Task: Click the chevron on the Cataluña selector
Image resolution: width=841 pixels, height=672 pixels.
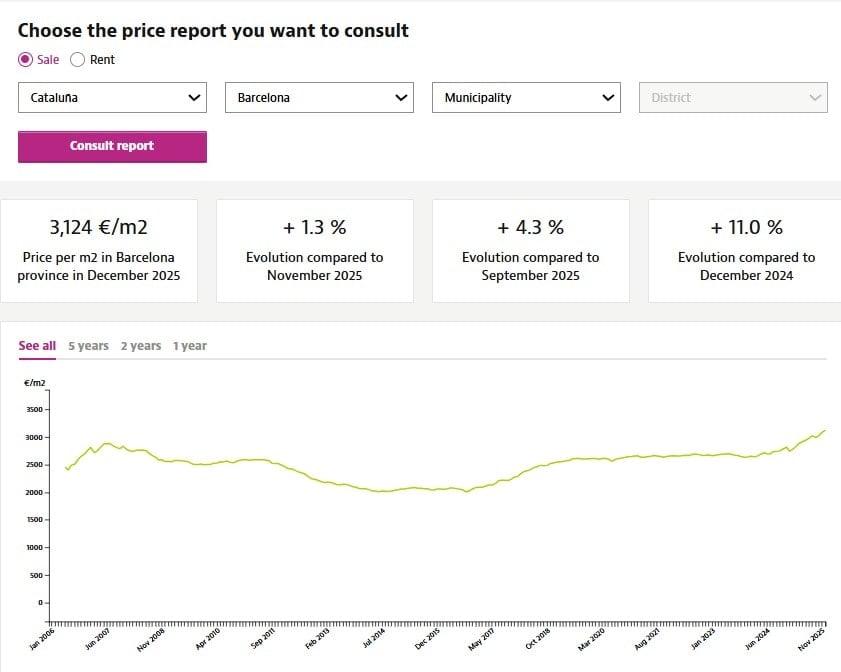Action: point(193,97)
